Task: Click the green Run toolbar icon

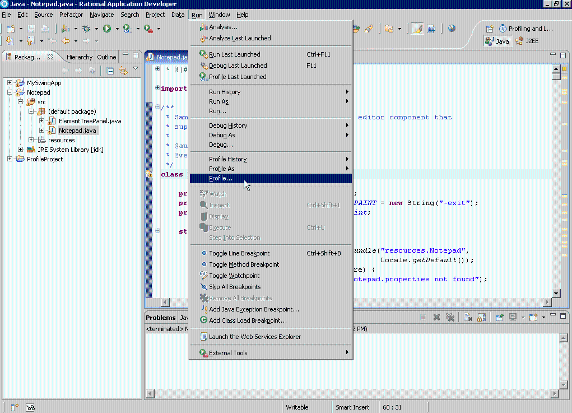Action: 107,28
